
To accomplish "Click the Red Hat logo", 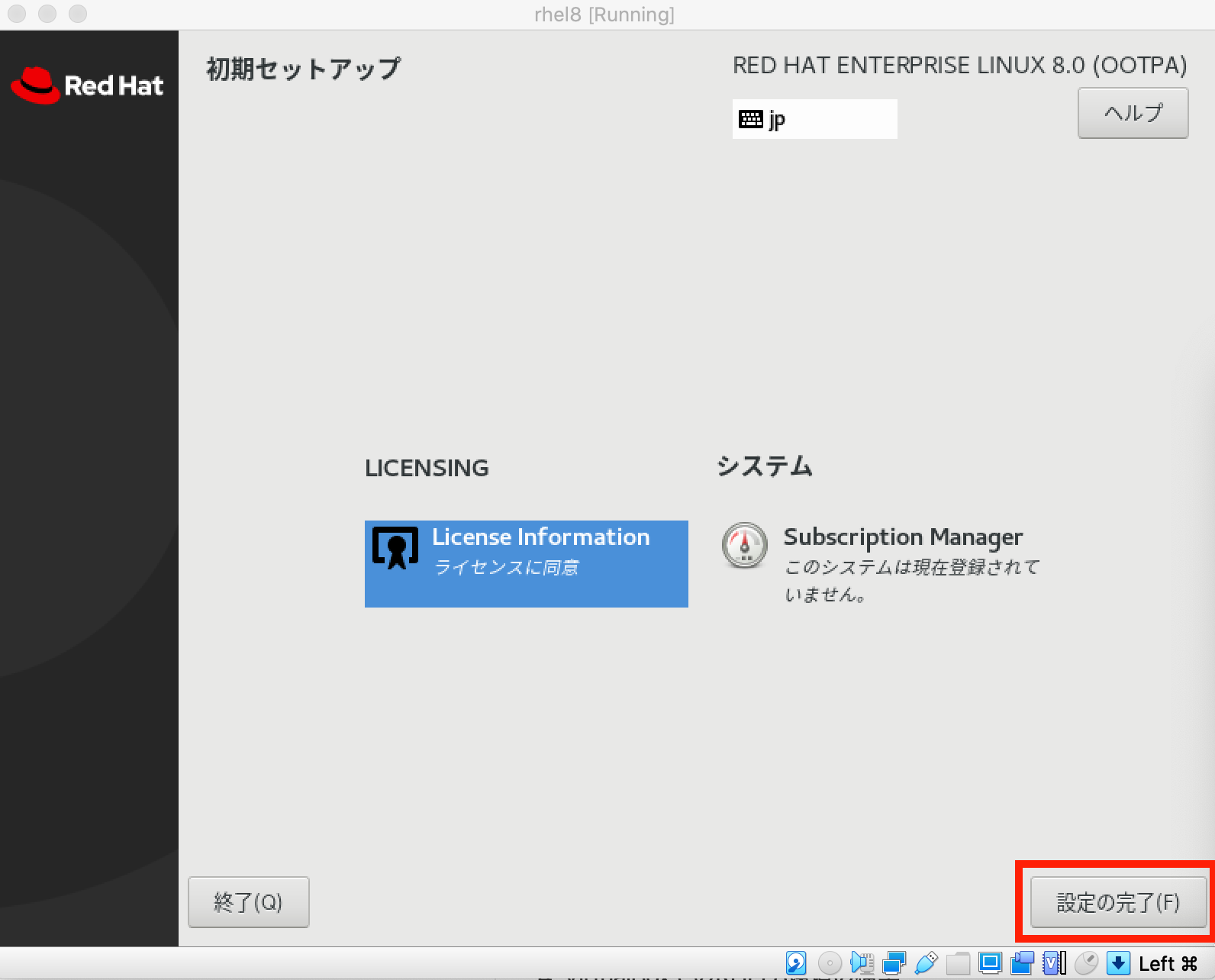I will [x=87, y=85].
